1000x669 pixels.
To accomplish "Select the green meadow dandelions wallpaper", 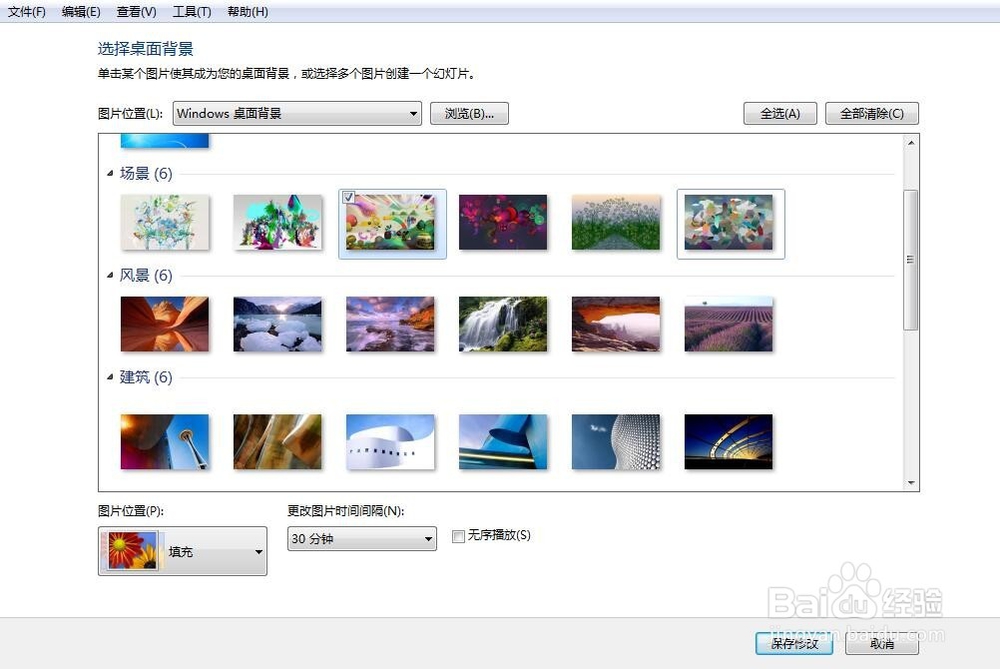I will (x=616, y=222).
